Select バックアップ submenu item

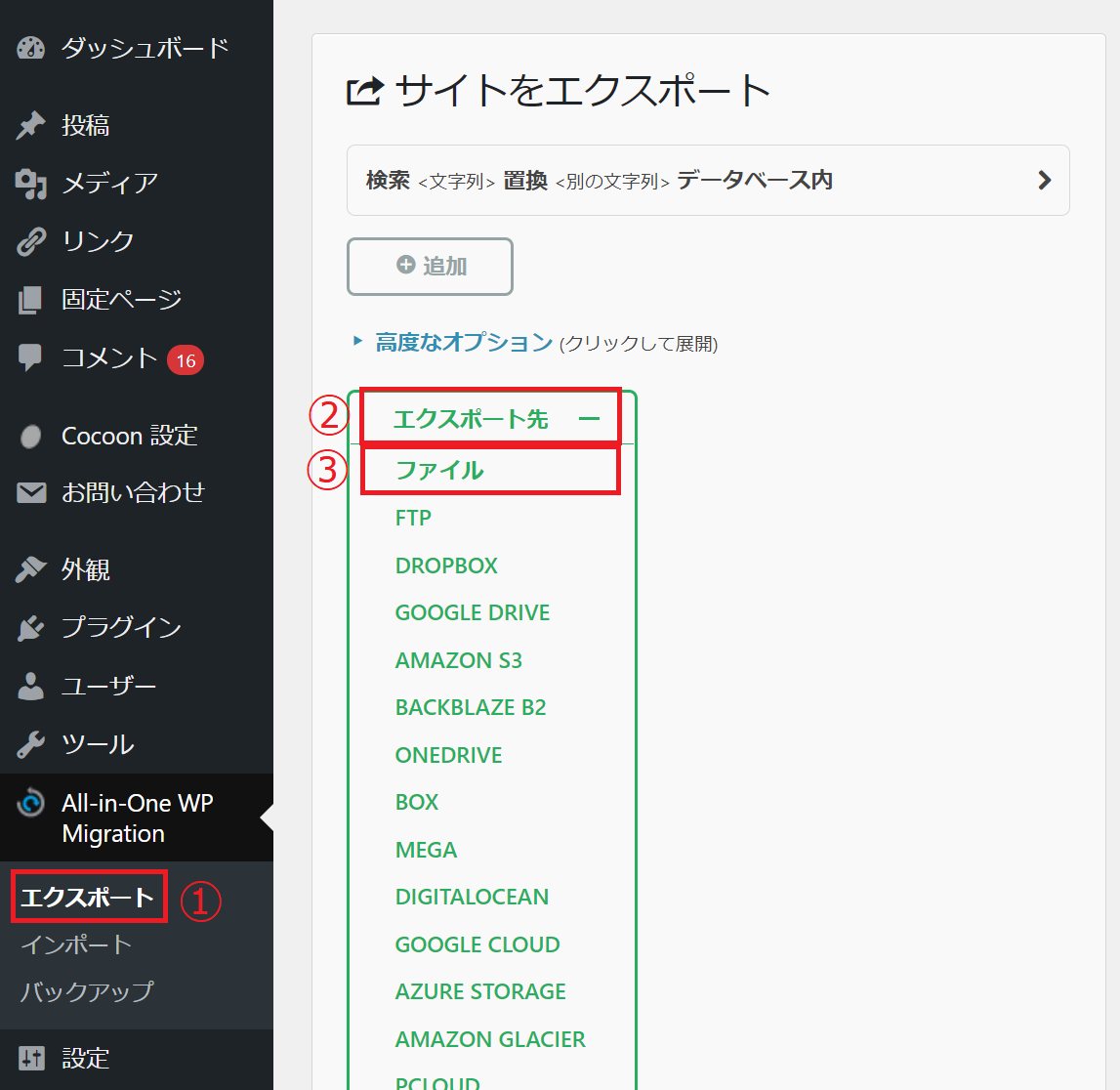pyautogui.click(x=87, y=991)
